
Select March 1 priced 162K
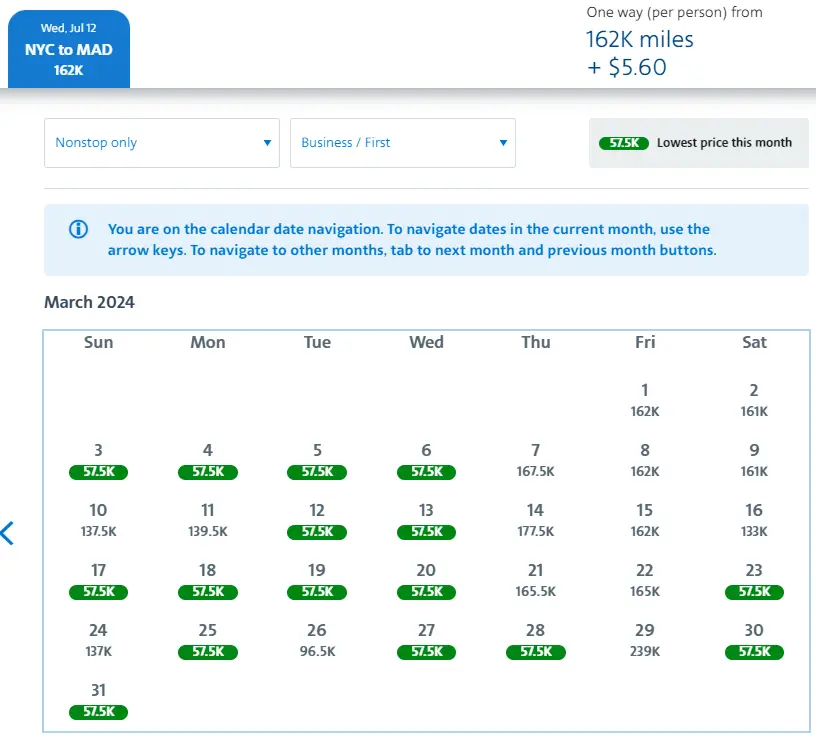645,400
